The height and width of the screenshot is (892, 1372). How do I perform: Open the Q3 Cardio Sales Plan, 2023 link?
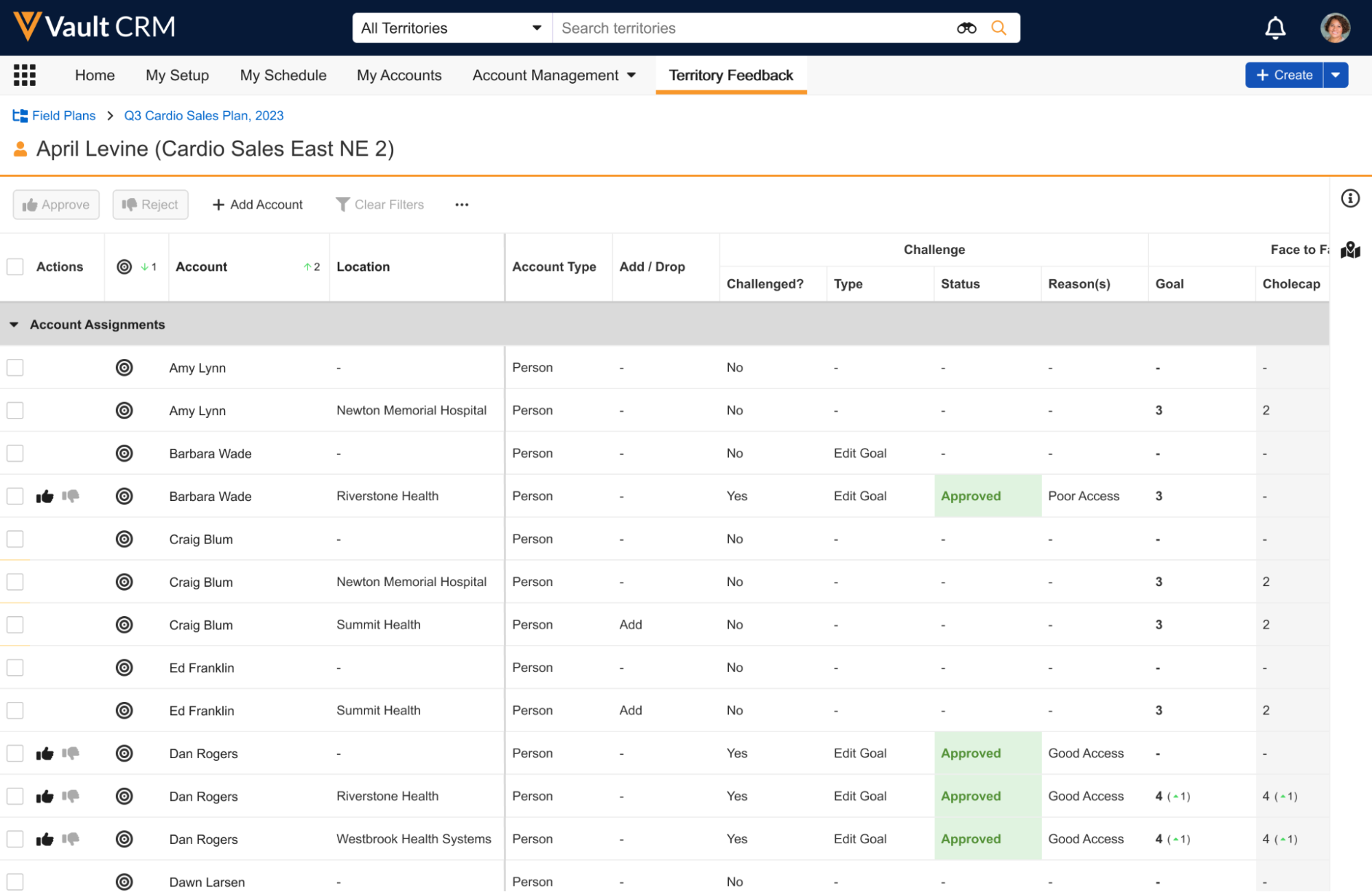pyautogui.click(x=203, y=115)
